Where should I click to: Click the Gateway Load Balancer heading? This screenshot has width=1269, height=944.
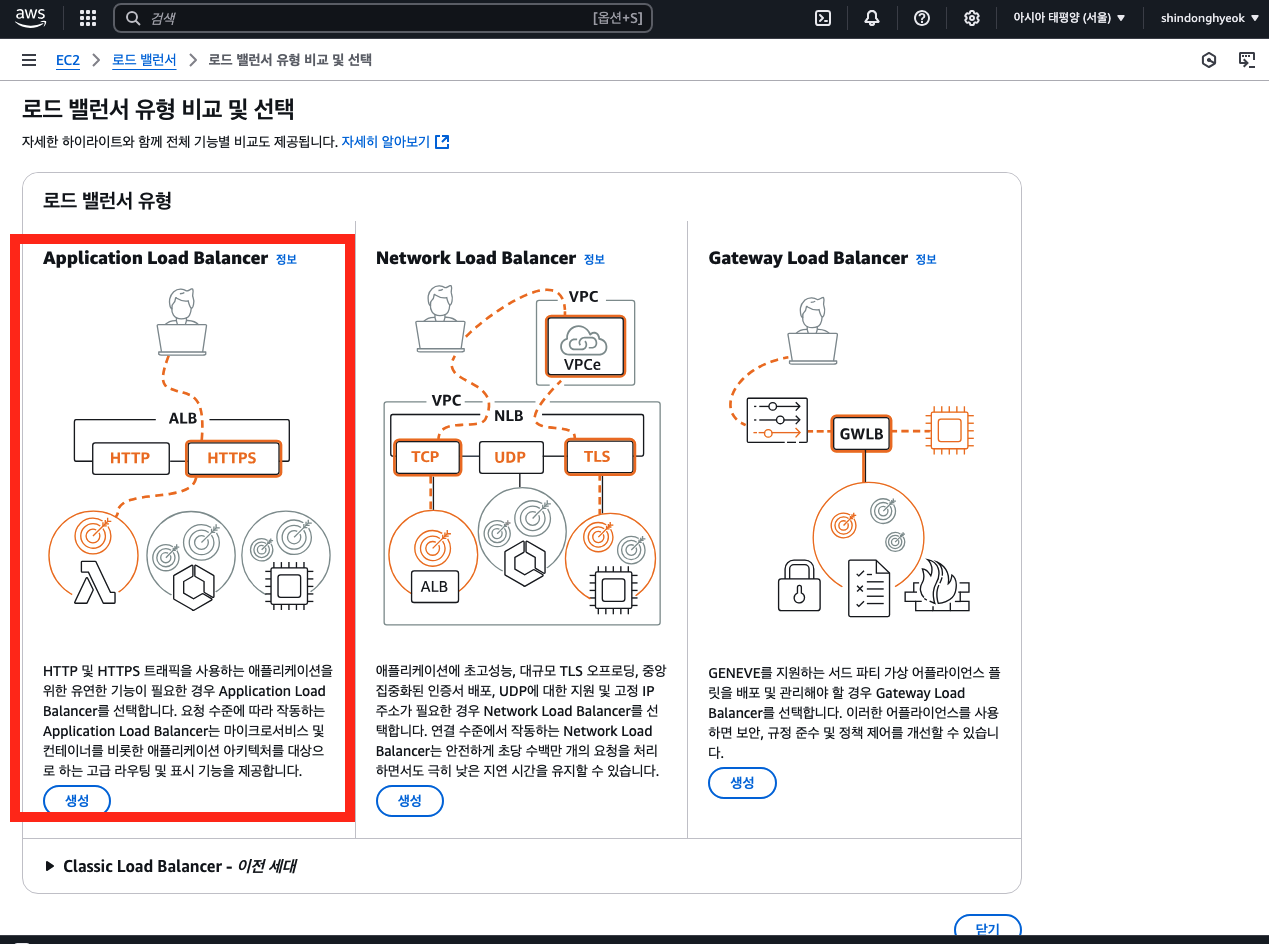pyautogui.click(x=808, y=258)
